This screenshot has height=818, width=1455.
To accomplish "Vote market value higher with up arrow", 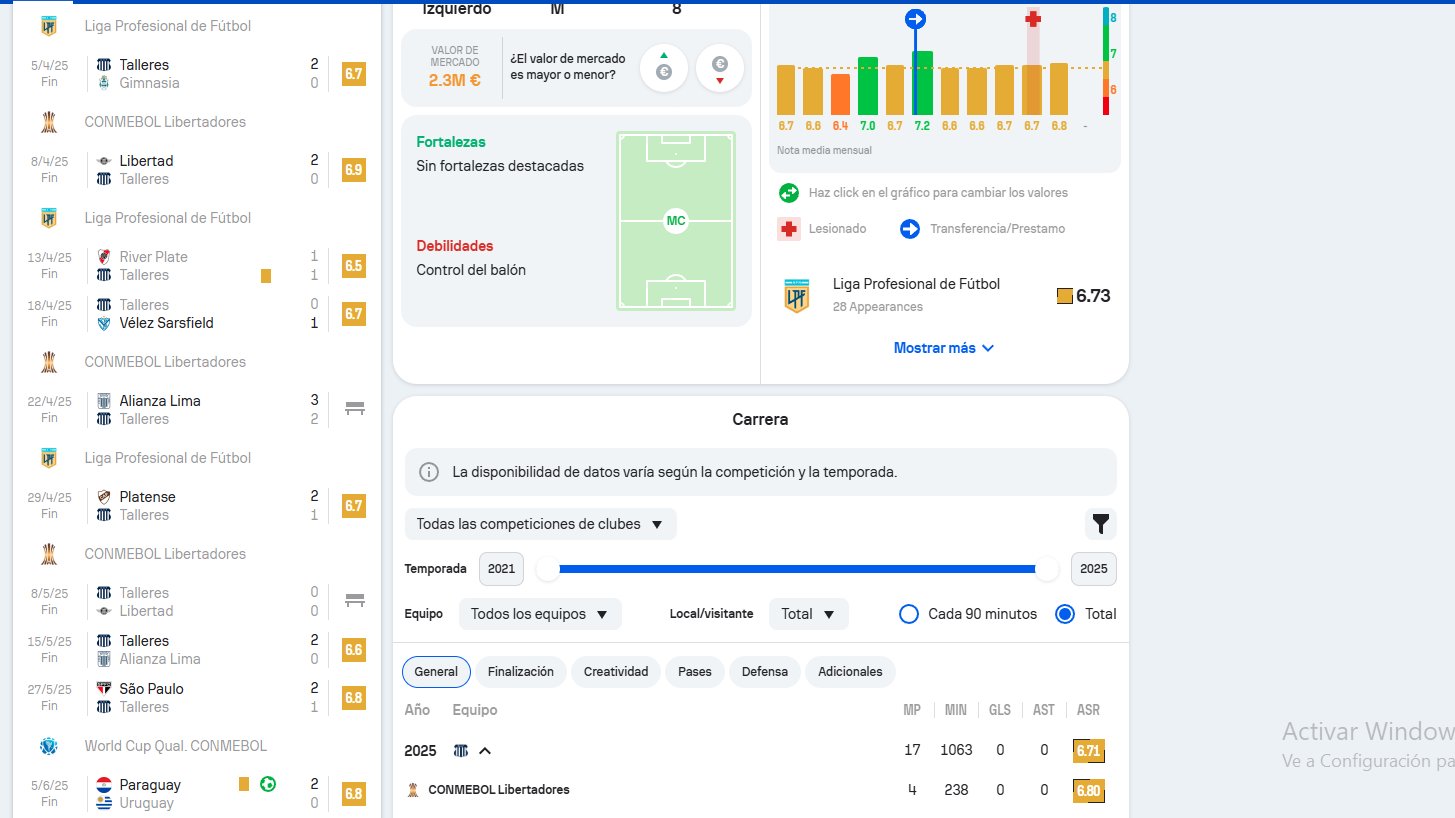I will coord(663,68).
